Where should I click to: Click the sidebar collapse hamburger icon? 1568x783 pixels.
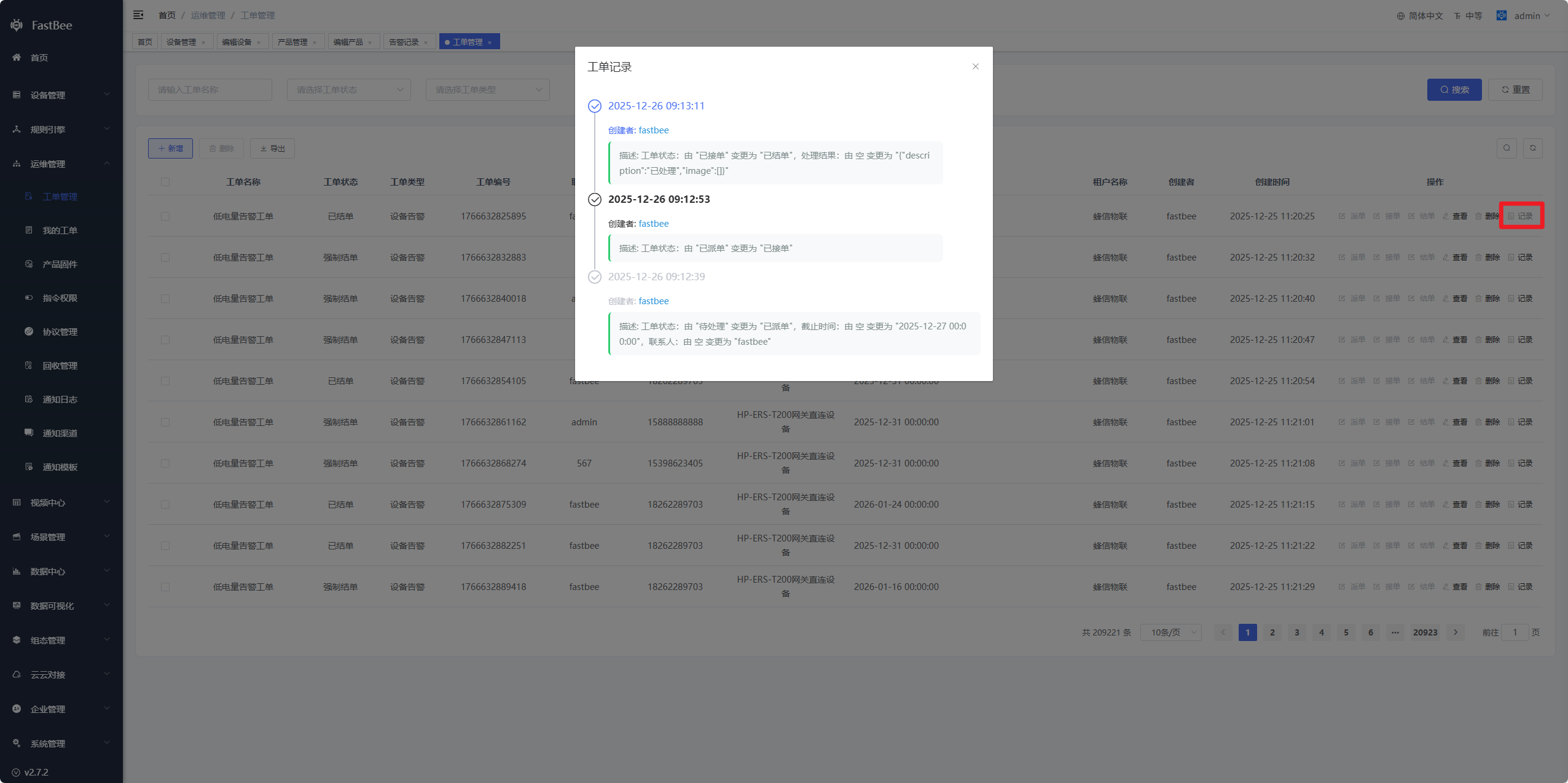[x=138, y=15]
